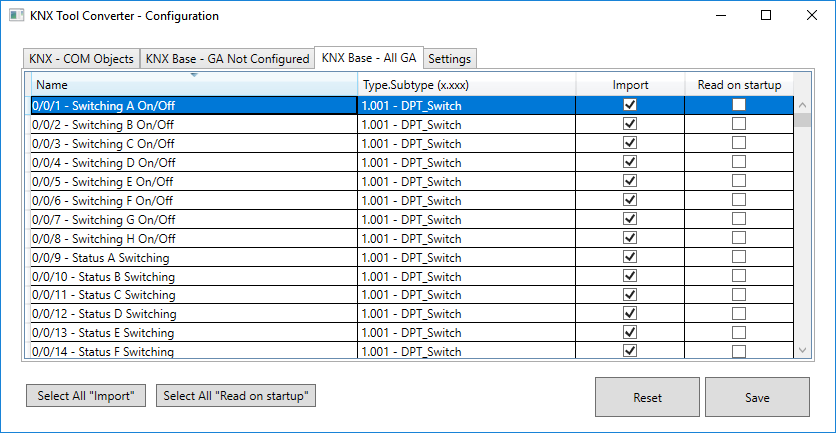
Task: Sort by the Name column header
Action: point(193,85)
